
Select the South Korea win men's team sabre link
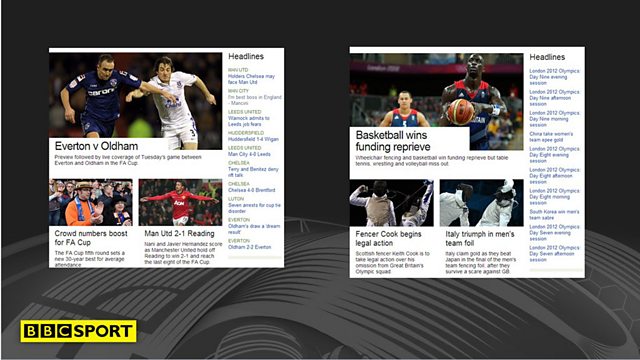point(554,215)
